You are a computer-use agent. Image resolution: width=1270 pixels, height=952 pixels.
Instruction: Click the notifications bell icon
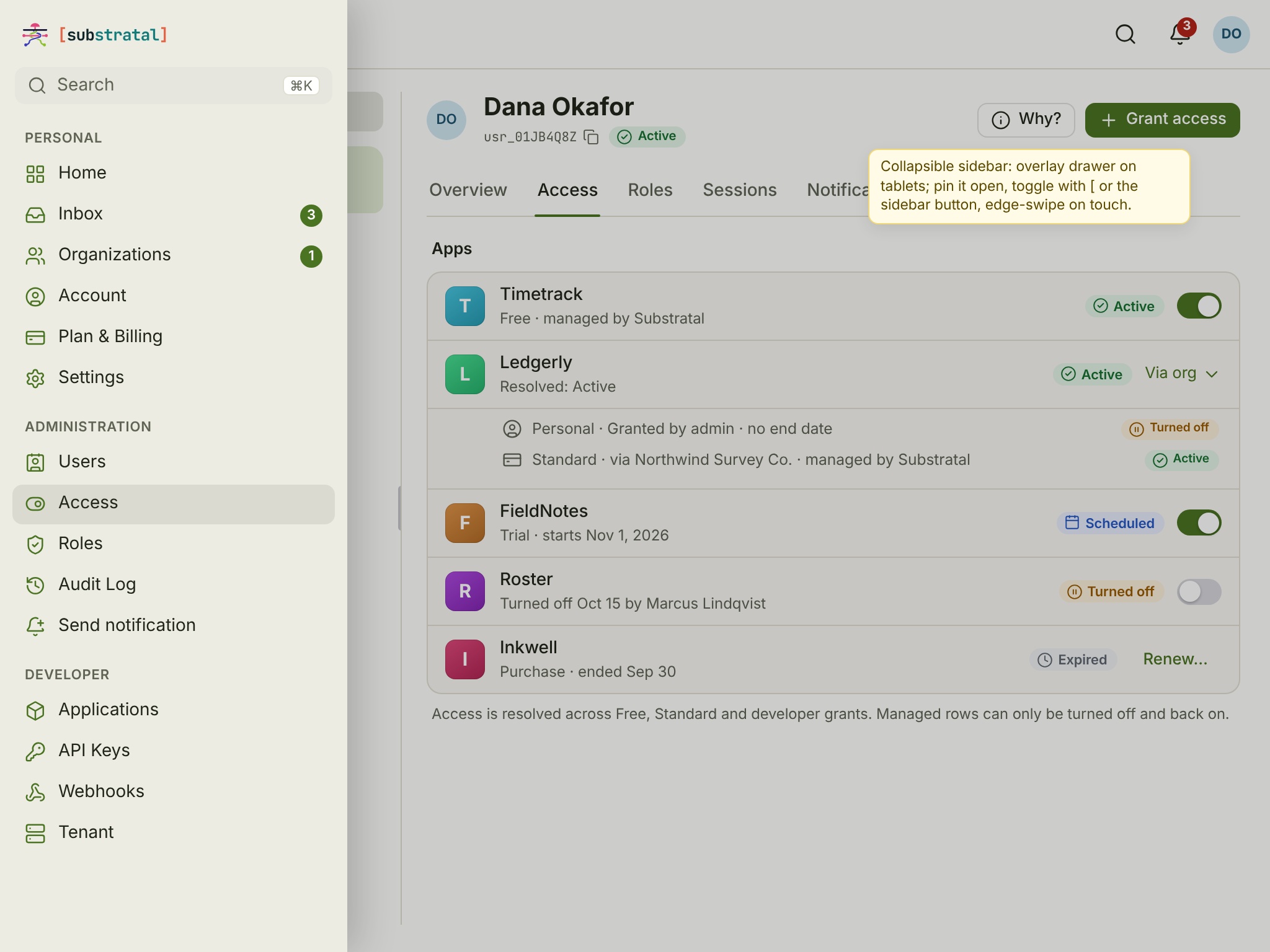pos(1179,34)
